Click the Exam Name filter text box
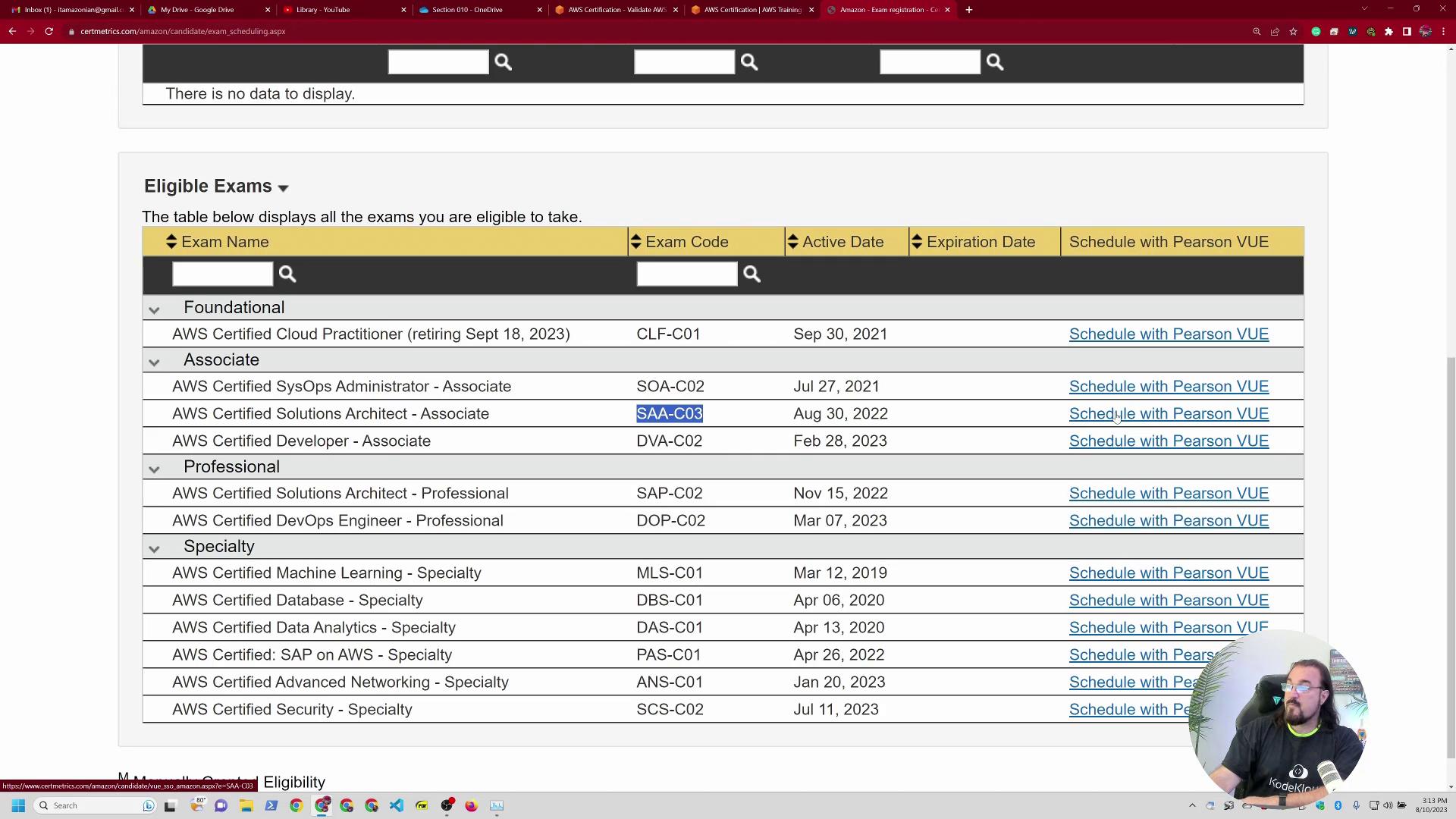The image size is (1456, 819). tap(222, 274)
